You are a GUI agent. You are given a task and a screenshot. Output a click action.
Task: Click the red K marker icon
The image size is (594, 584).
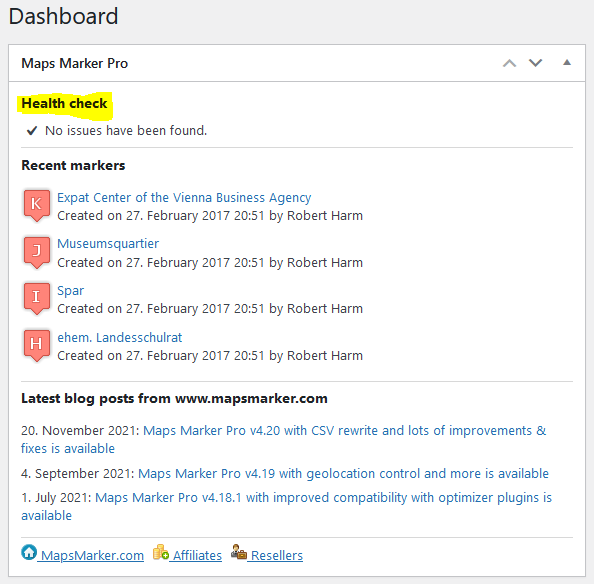click(x=37, y=205)
